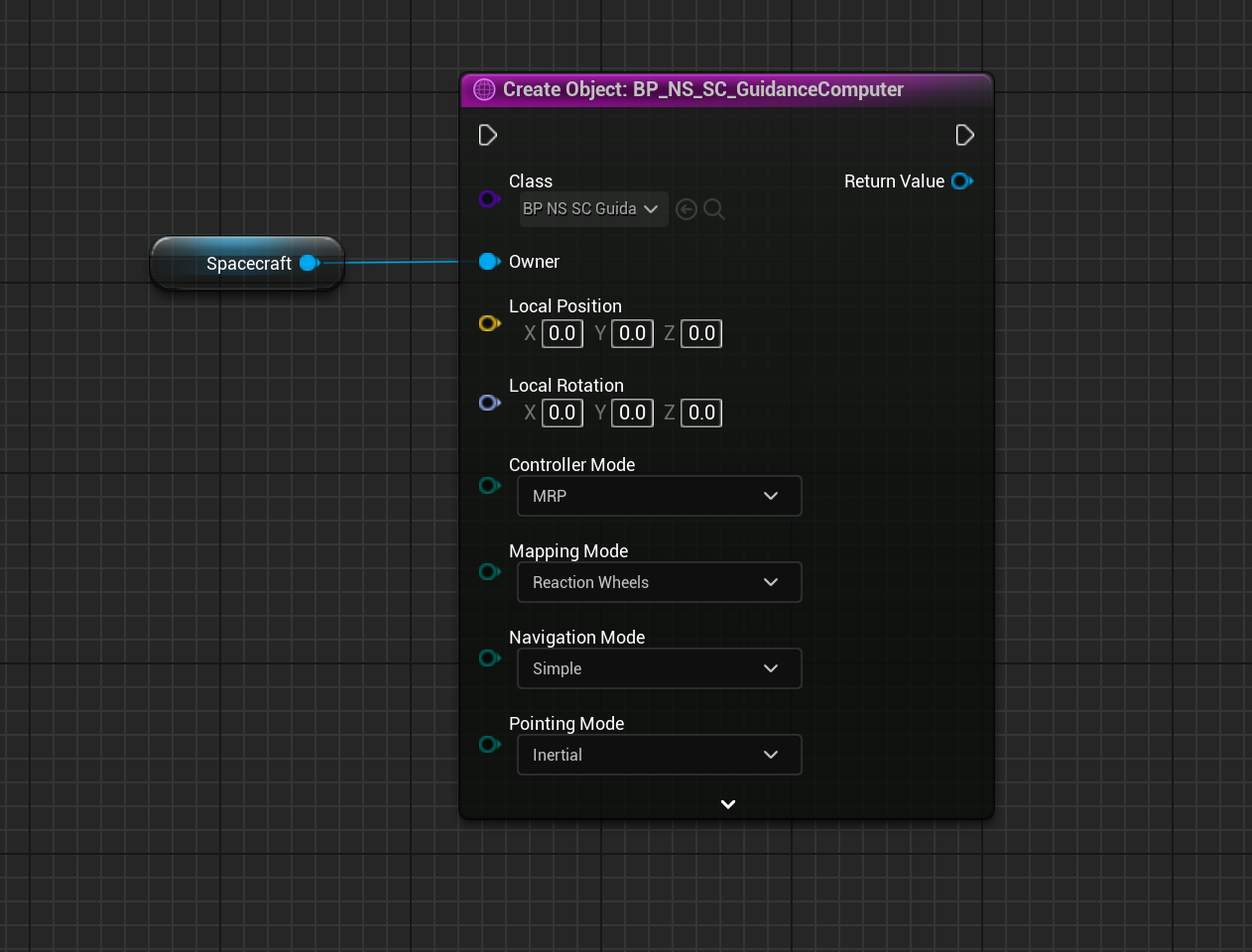Click the Mapping Mode label
The image size is (1252, 952).
(568, 551)
